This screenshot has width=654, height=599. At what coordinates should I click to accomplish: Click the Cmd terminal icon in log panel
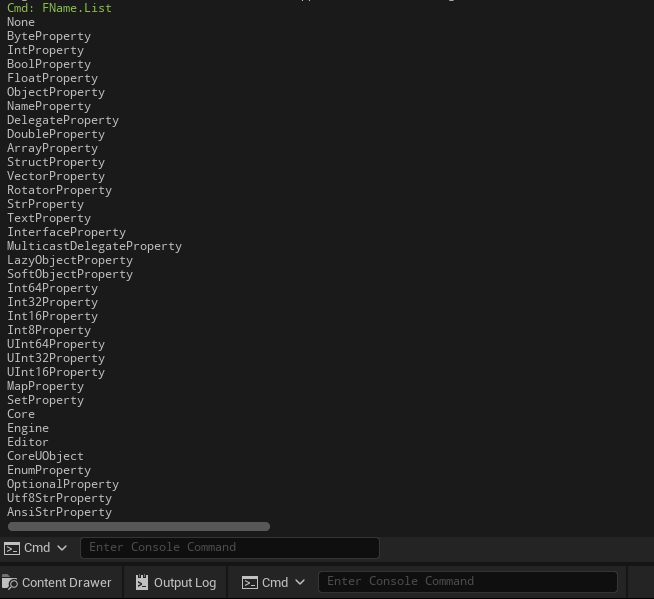pyautogui.click(x=12, y=548)
